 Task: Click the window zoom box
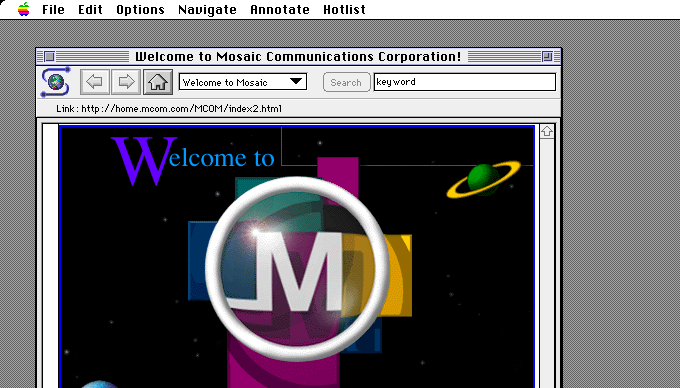click(547, 56)
